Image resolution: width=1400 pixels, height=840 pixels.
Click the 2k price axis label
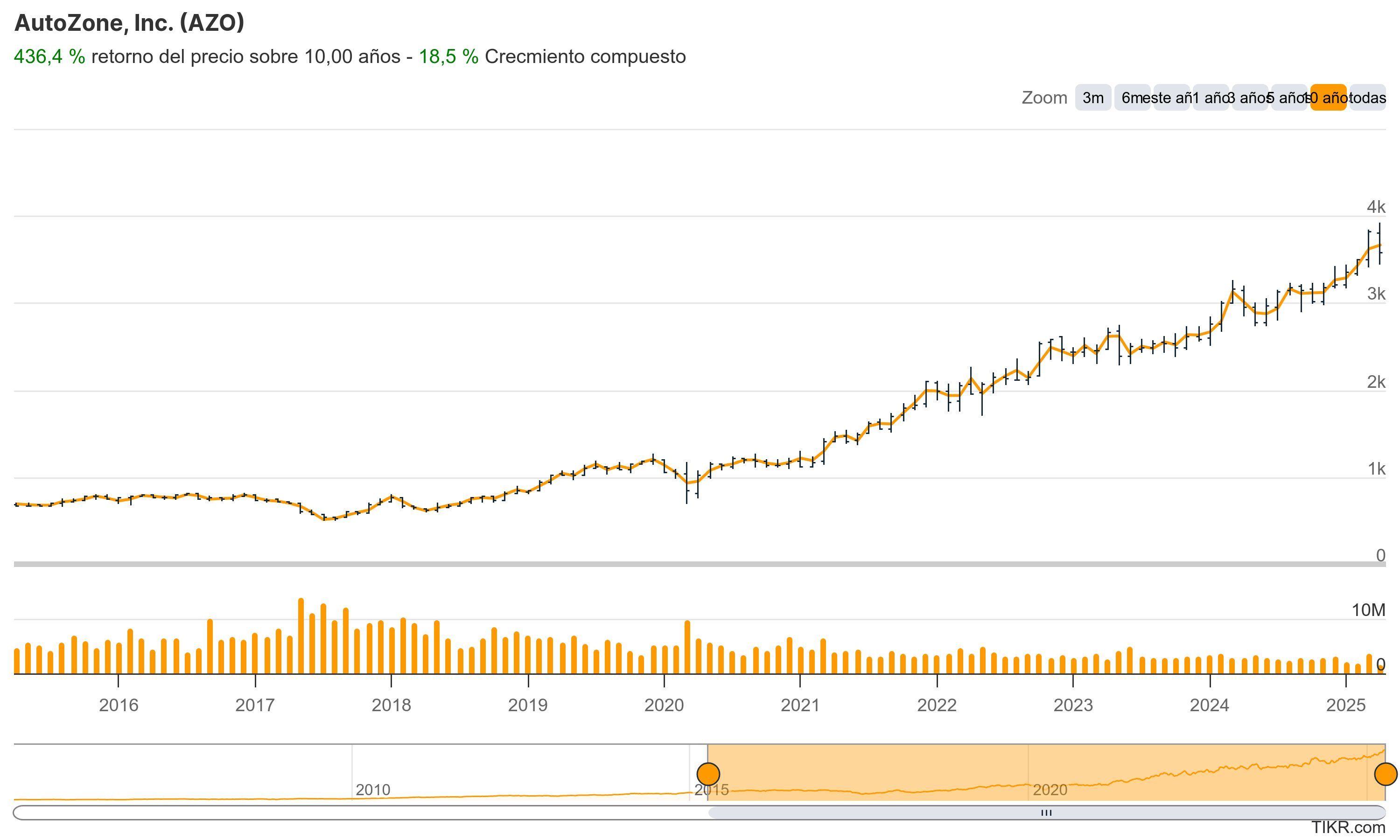(1376, 382)
